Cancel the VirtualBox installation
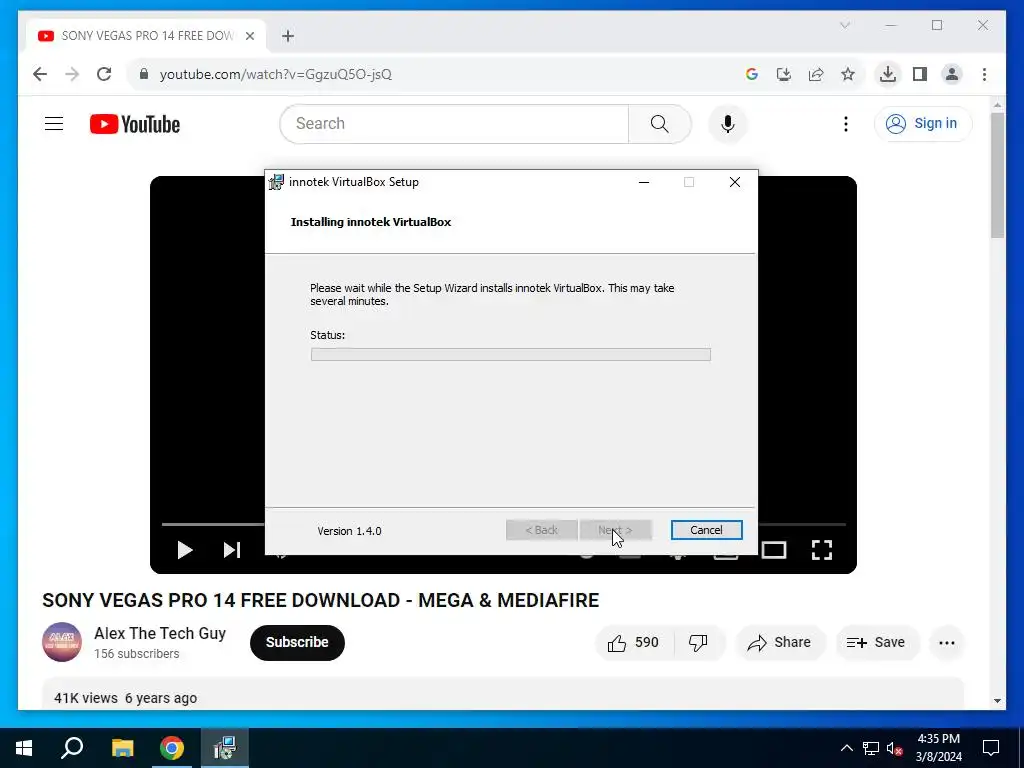The width and height of the screenshot is (1024, 768). pyautogui.click(x=706, y=530)
